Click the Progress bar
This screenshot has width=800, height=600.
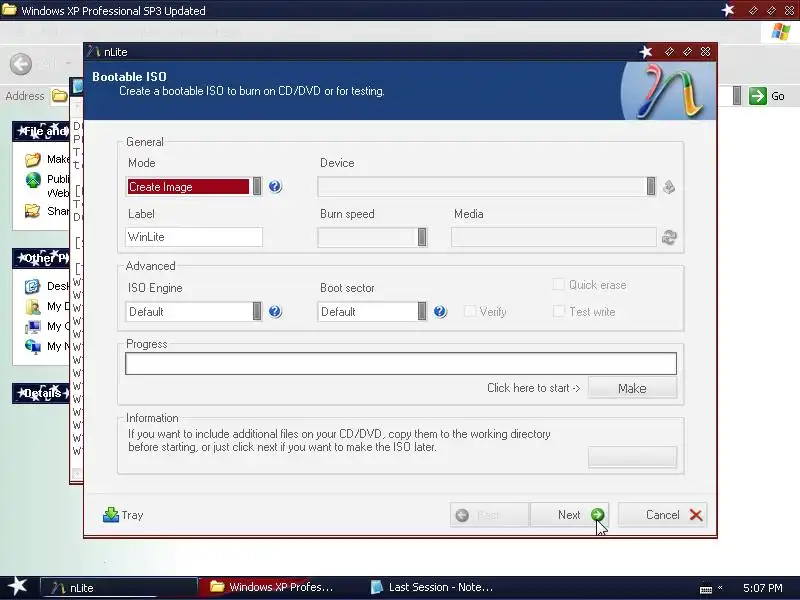pyautogui.click(x=401, y=364)
